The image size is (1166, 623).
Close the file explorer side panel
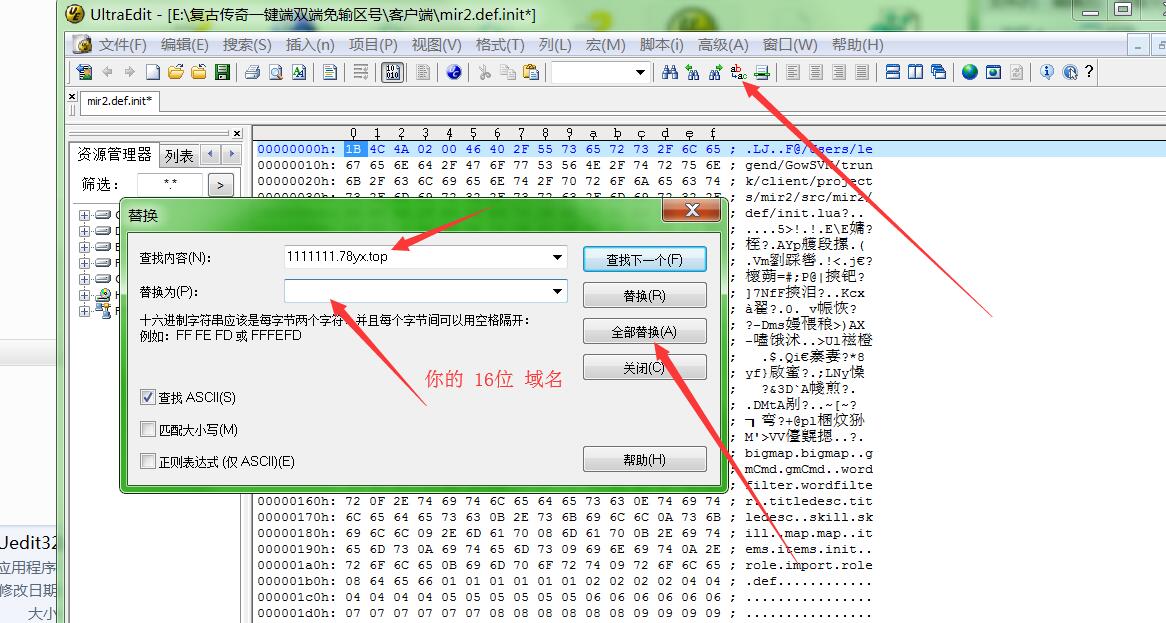tap(237, 134)
